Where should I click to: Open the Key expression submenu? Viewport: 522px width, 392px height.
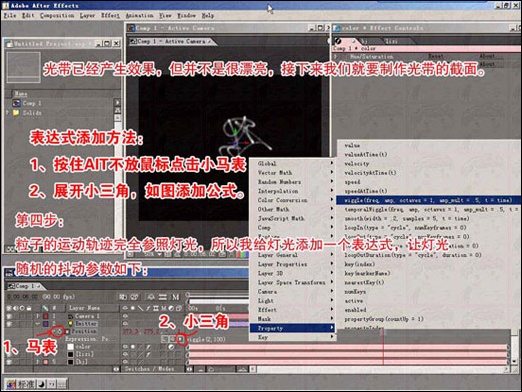point(292,337)
